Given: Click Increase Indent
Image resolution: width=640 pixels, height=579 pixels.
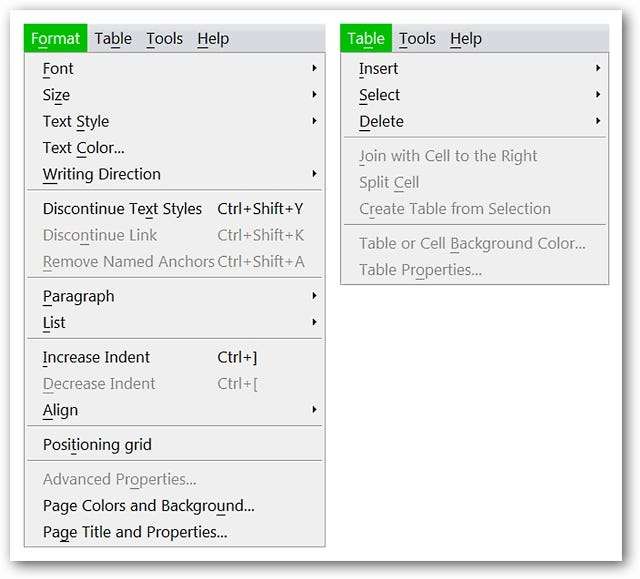Looking at the screenshot, I should click(96, 357).
